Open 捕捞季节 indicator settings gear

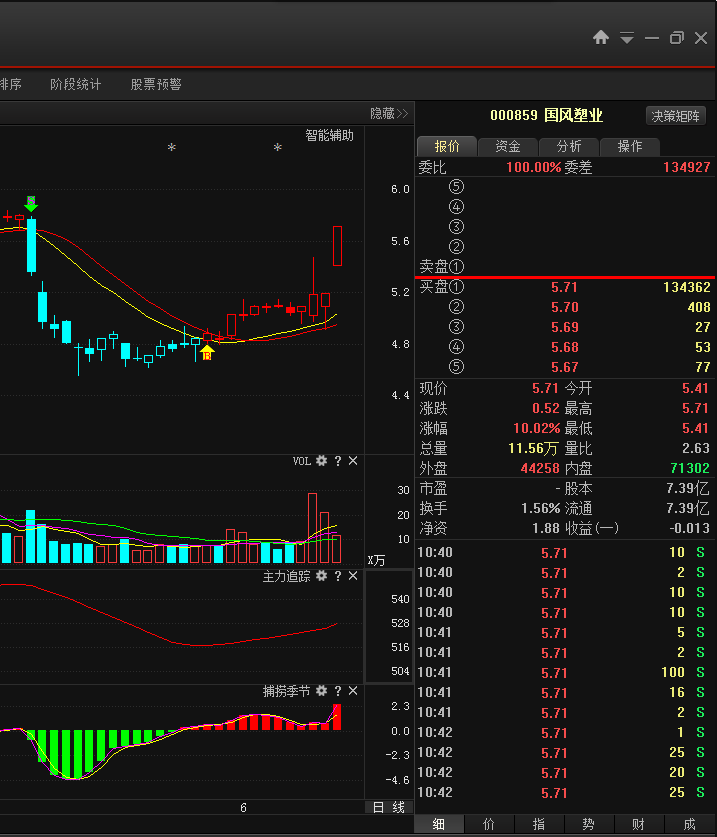(x=321, y=691)
